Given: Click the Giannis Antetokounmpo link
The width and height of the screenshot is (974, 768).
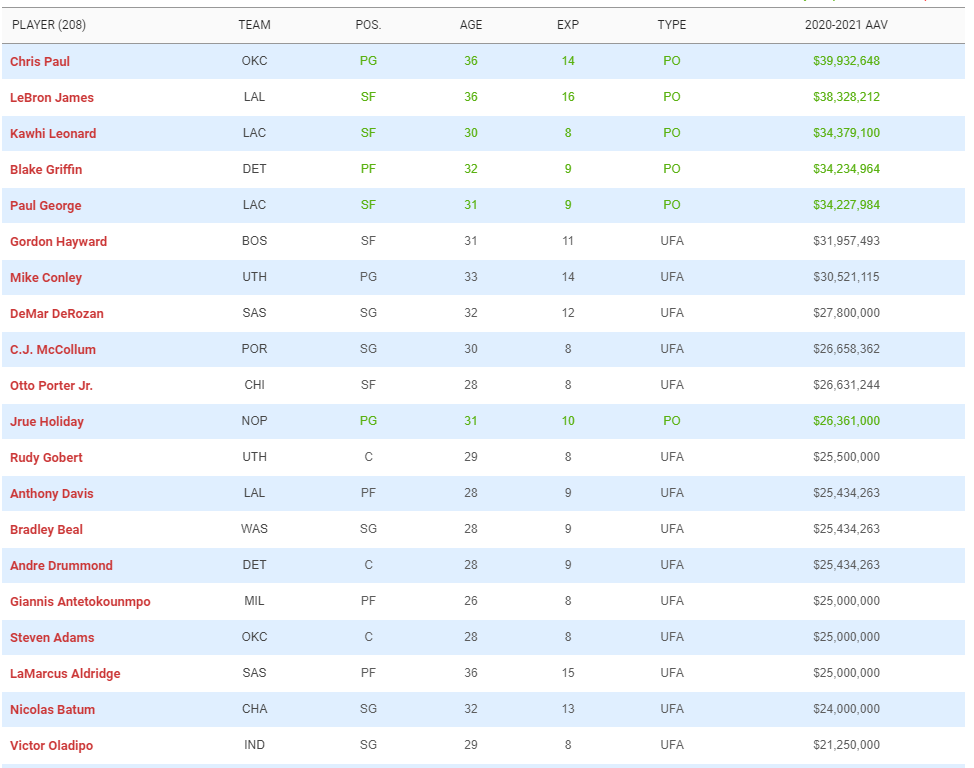Looking at the screenshot, I should coord(80,602).
